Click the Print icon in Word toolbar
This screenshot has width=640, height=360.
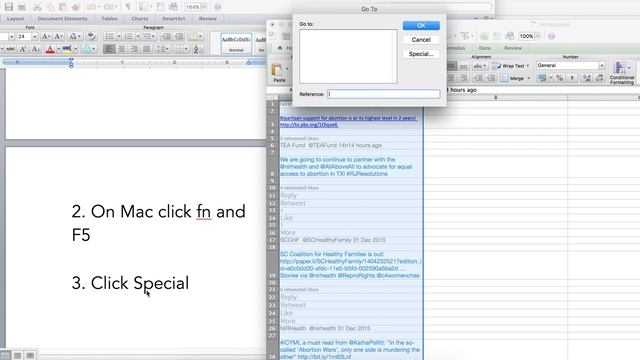[x=22, y=7]
